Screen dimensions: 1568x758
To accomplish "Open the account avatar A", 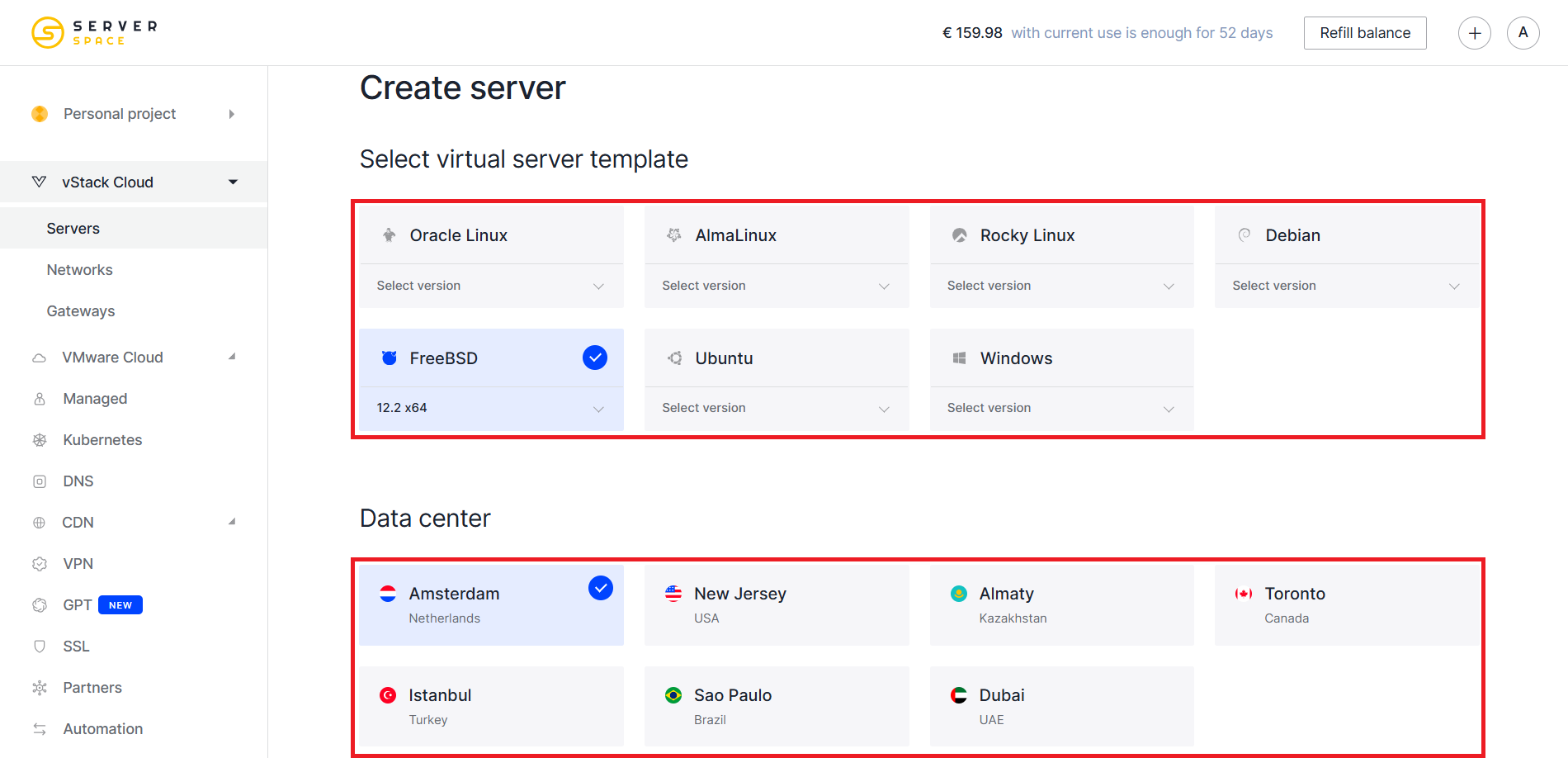I will (x=1523, y=33).
